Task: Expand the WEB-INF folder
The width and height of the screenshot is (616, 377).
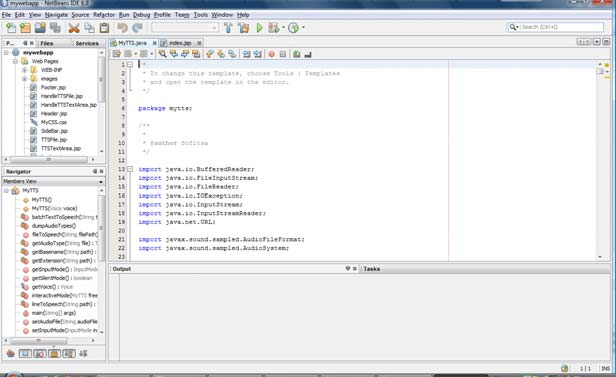Action: tap(24, 70)
